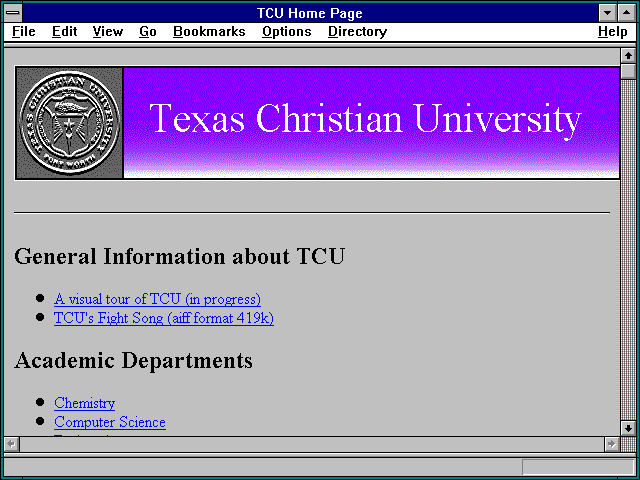This screenshot has width=640, height=480.
Task: Open the Chemistry department link
Action: click(x=84, y=403)
